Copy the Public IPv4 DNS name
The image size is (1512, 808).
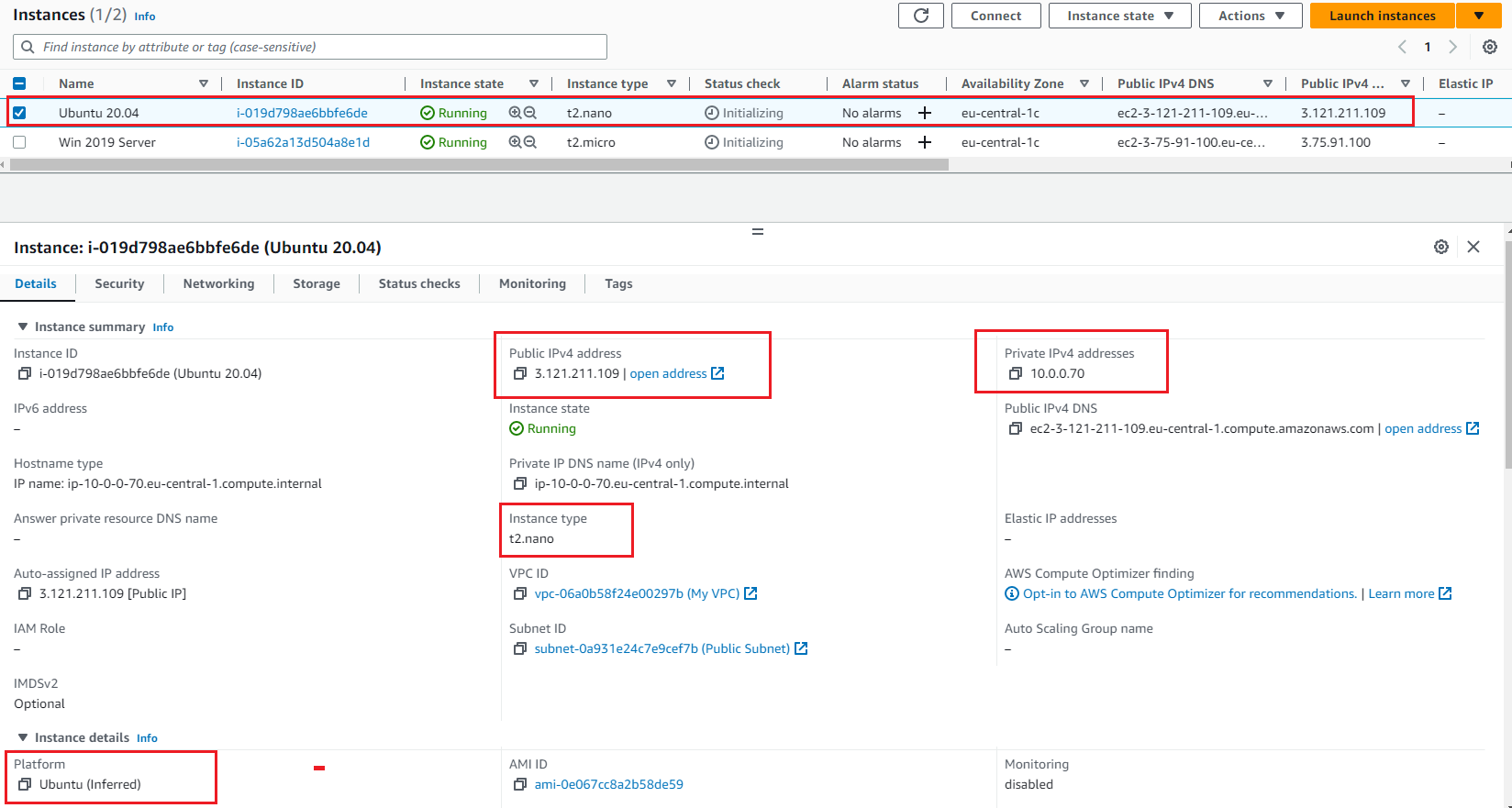pyautogui.click(x=1016, y=428)
